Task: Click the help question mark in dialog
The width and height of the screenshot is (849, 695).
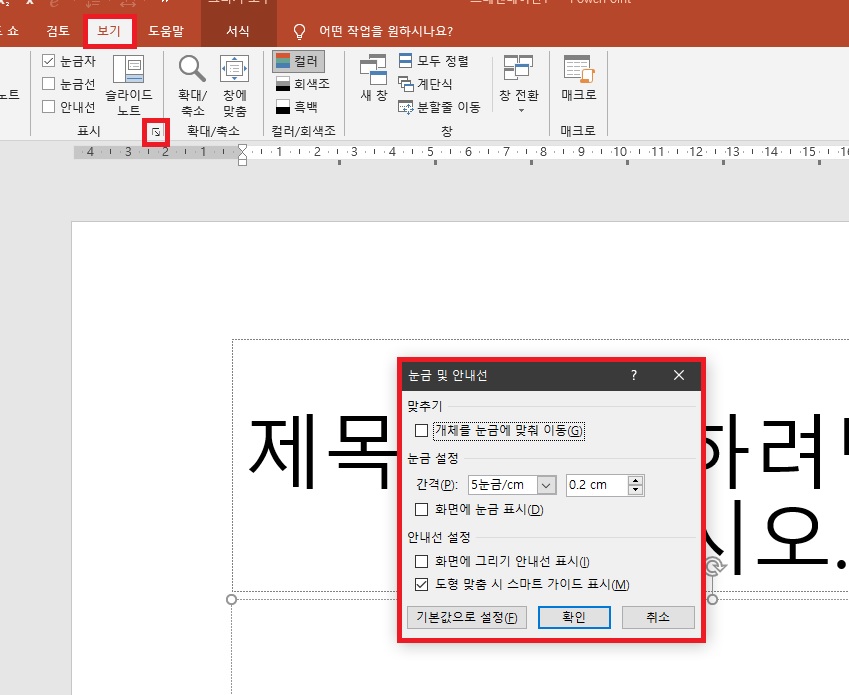Action: 634,375
